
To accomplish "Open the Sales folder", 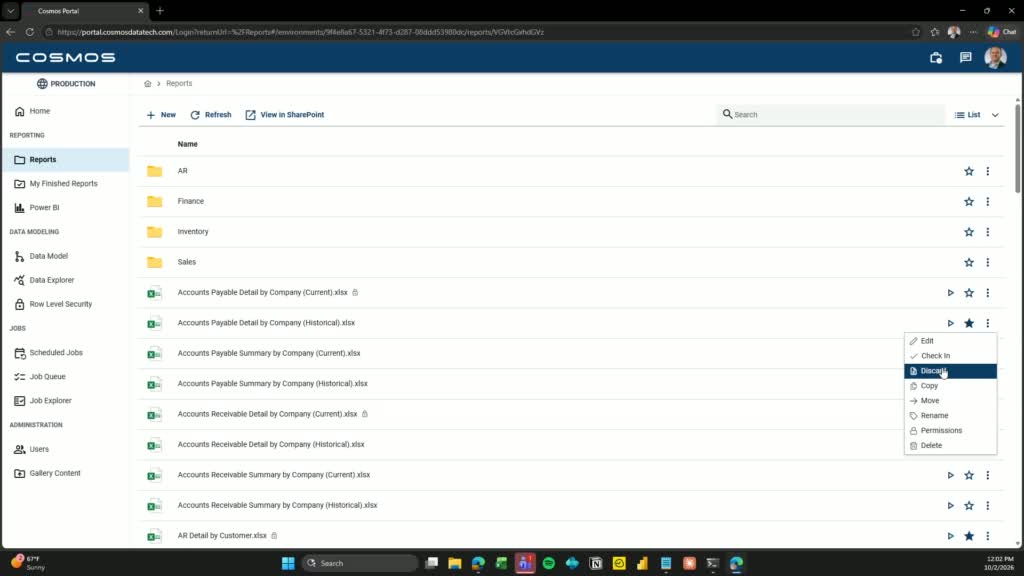I will [x=187, y=262].
